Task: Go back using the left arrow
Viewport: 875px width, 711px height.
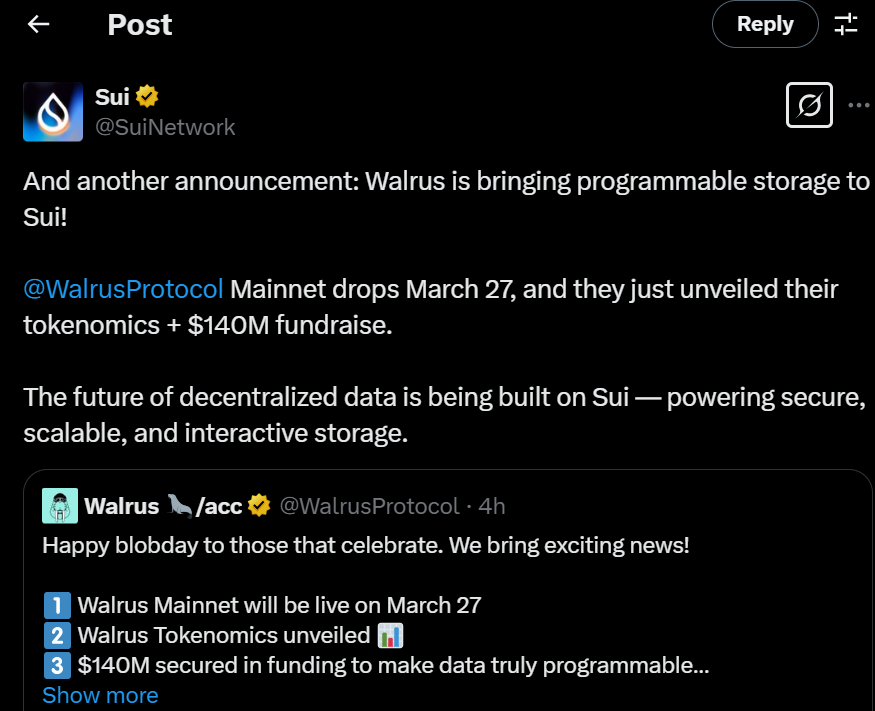Action: tap(39, 24)
